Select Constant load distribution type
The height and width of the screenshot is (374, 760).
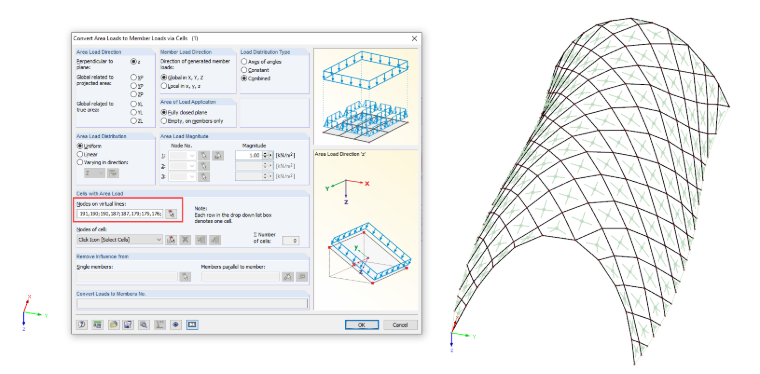[244, 70]
